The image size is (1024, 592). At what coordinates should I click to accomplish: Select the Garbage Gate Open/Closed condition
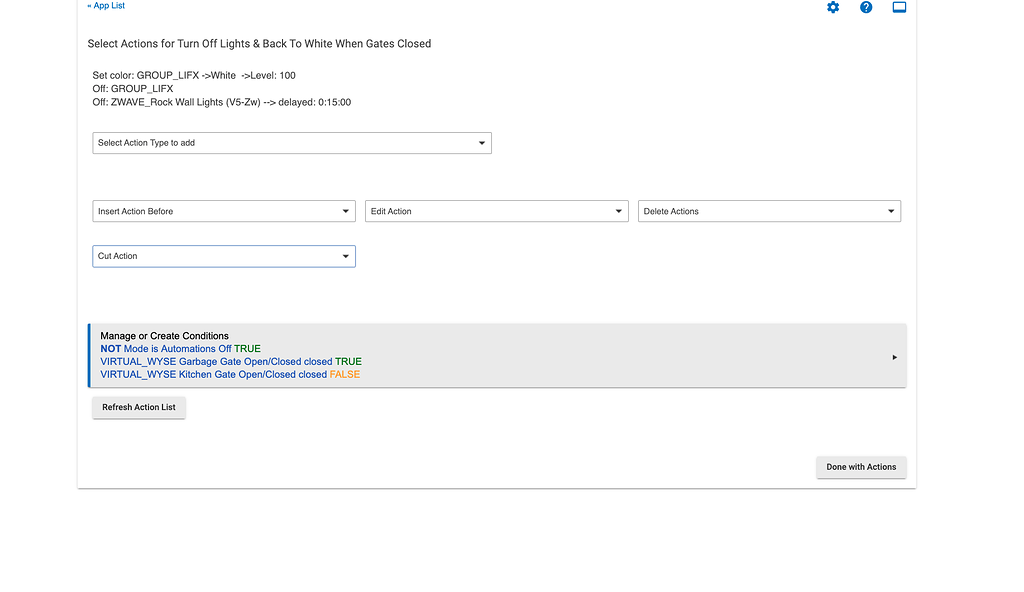tap(230, 362)
